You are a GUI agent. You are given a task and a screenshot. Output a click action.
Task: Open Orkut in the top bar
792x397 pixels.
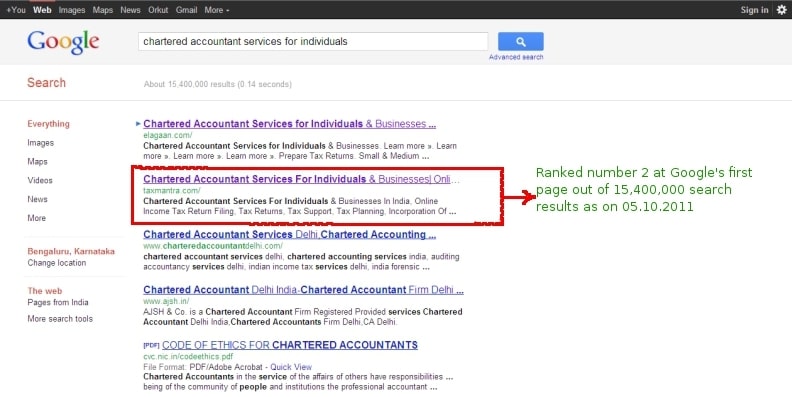[x=158, y=10]
